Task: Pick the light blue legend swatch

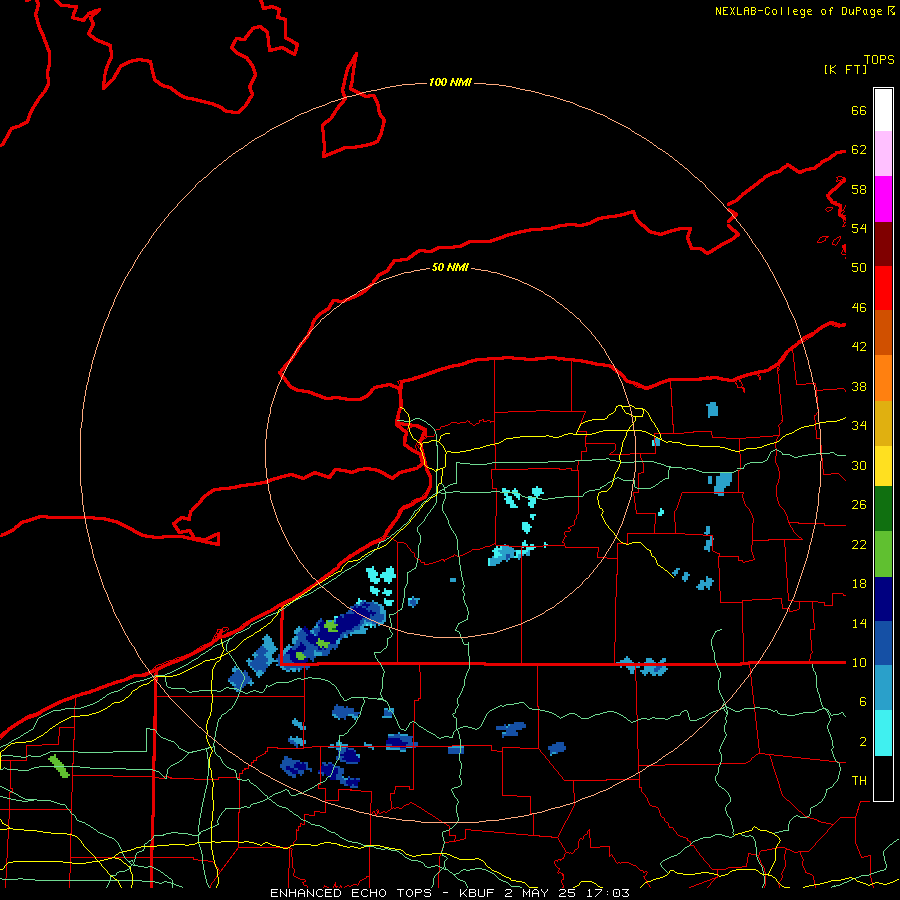Action: tap(883, 688)
